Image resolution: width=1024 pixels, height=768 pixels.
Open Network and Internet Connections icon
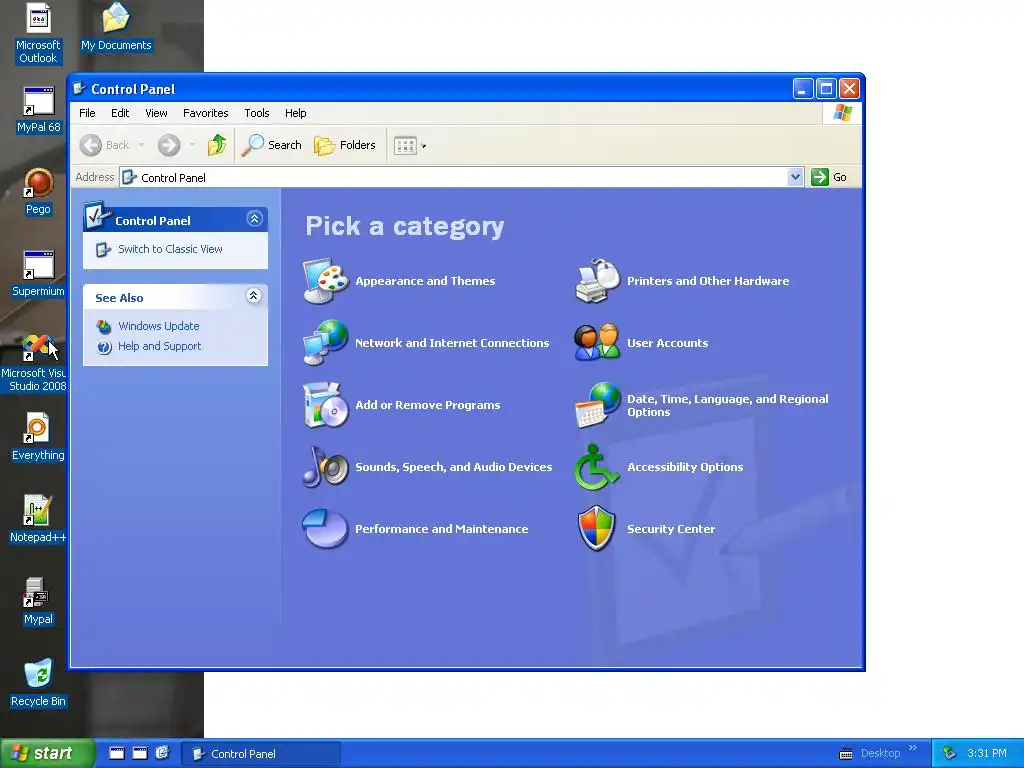325,342
